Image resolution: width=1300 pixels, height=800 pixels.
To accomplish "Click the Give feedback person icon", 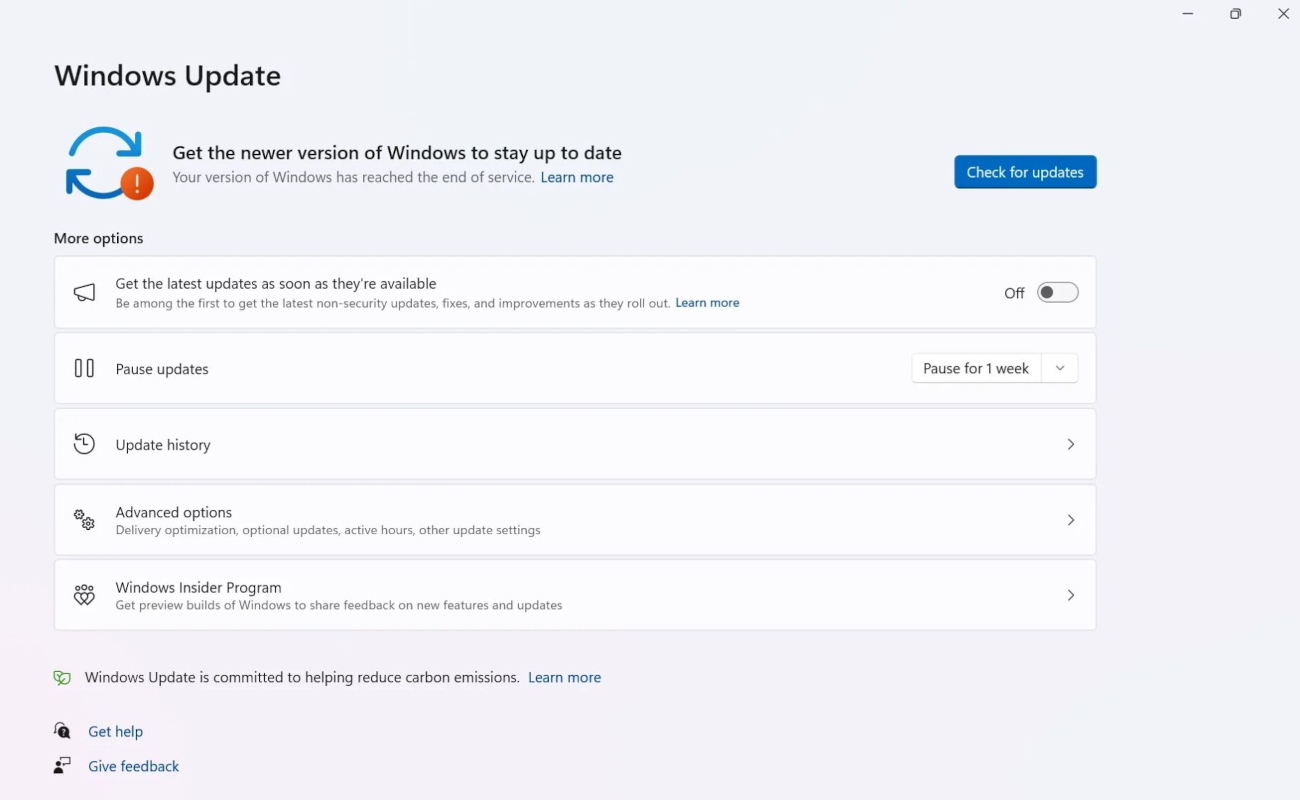I will 62,766.
